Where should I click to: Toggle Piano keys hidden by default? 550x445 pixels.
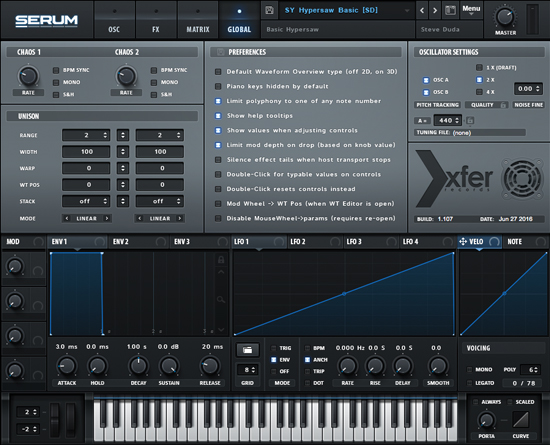pyautogui.click(x=218, y=86)
